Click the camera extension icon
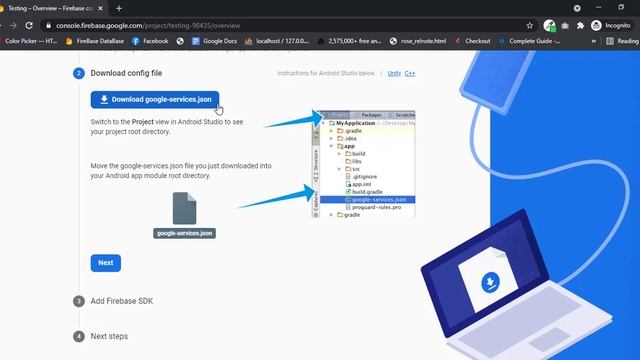 point(565,25)
